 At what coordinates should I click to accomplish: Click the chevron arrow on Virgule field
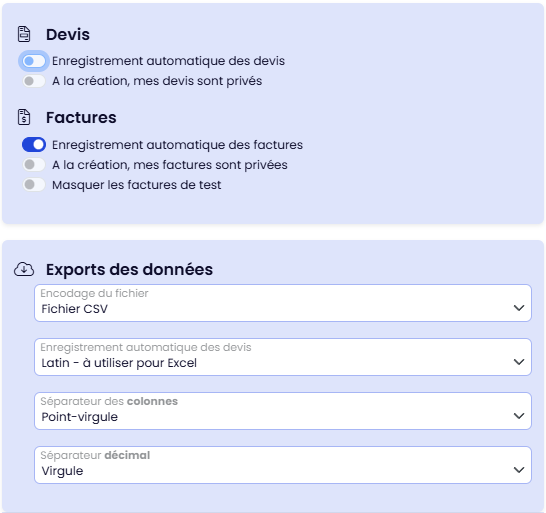519,470
